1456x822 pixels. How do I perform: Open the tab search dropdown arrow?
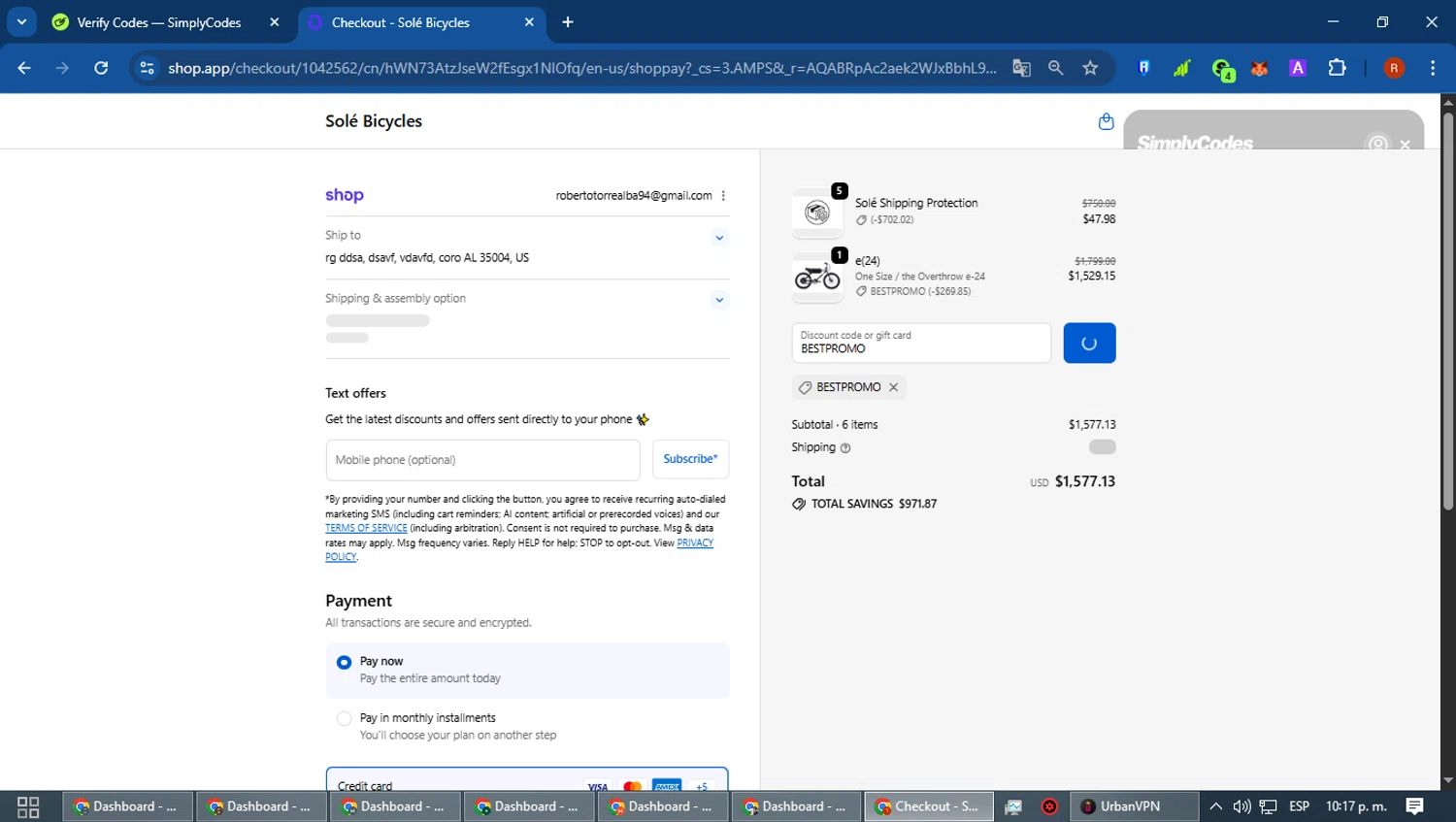[21, 22]
